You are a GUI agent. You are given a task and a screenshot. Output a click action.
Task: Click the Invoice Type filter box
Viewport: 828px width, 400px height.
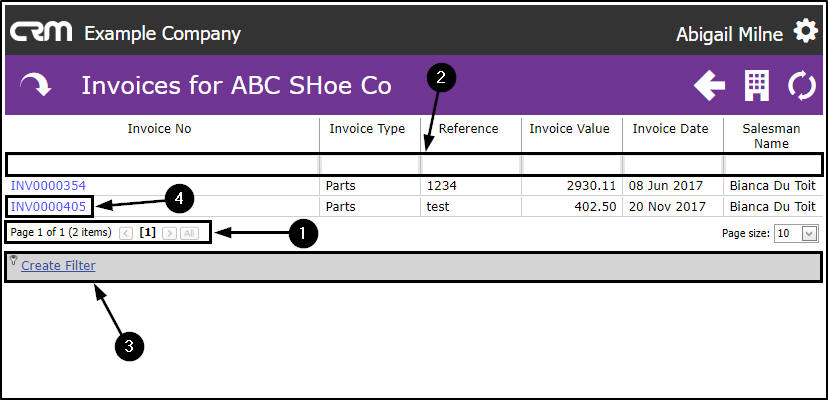[369, 163]
